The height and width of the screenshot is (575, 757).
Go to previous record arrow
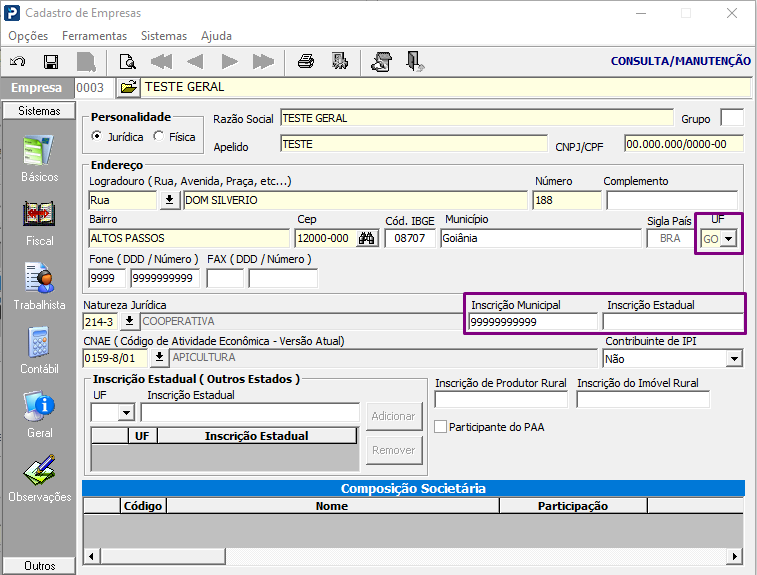click(195, 62)
